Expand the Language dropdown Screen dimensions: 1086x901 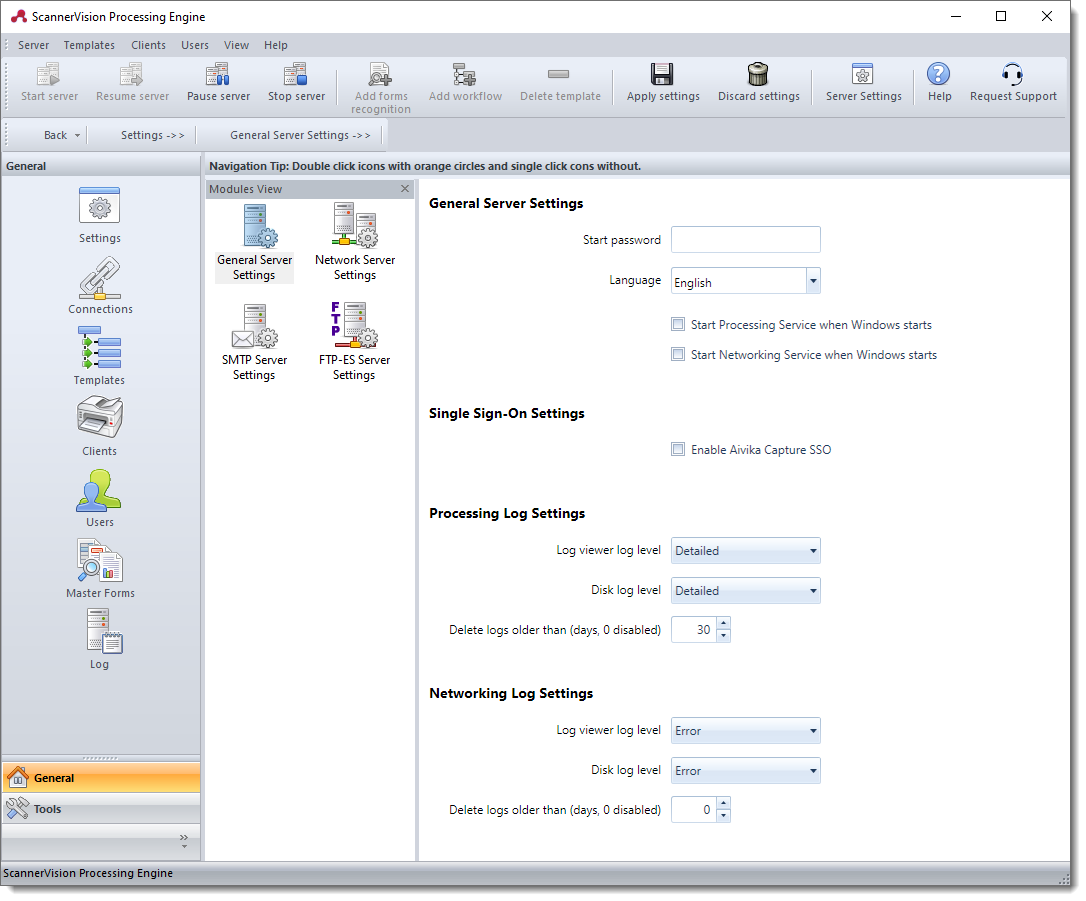[813, 282]
